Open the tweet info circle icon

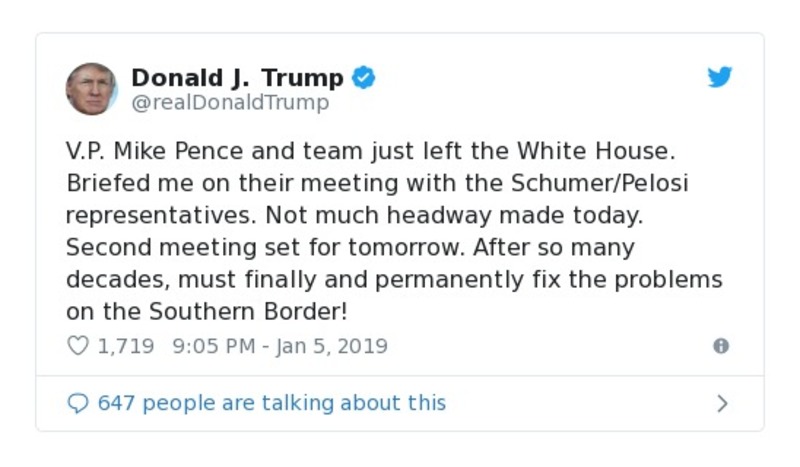pyautogui.click(x=720, y=346)
